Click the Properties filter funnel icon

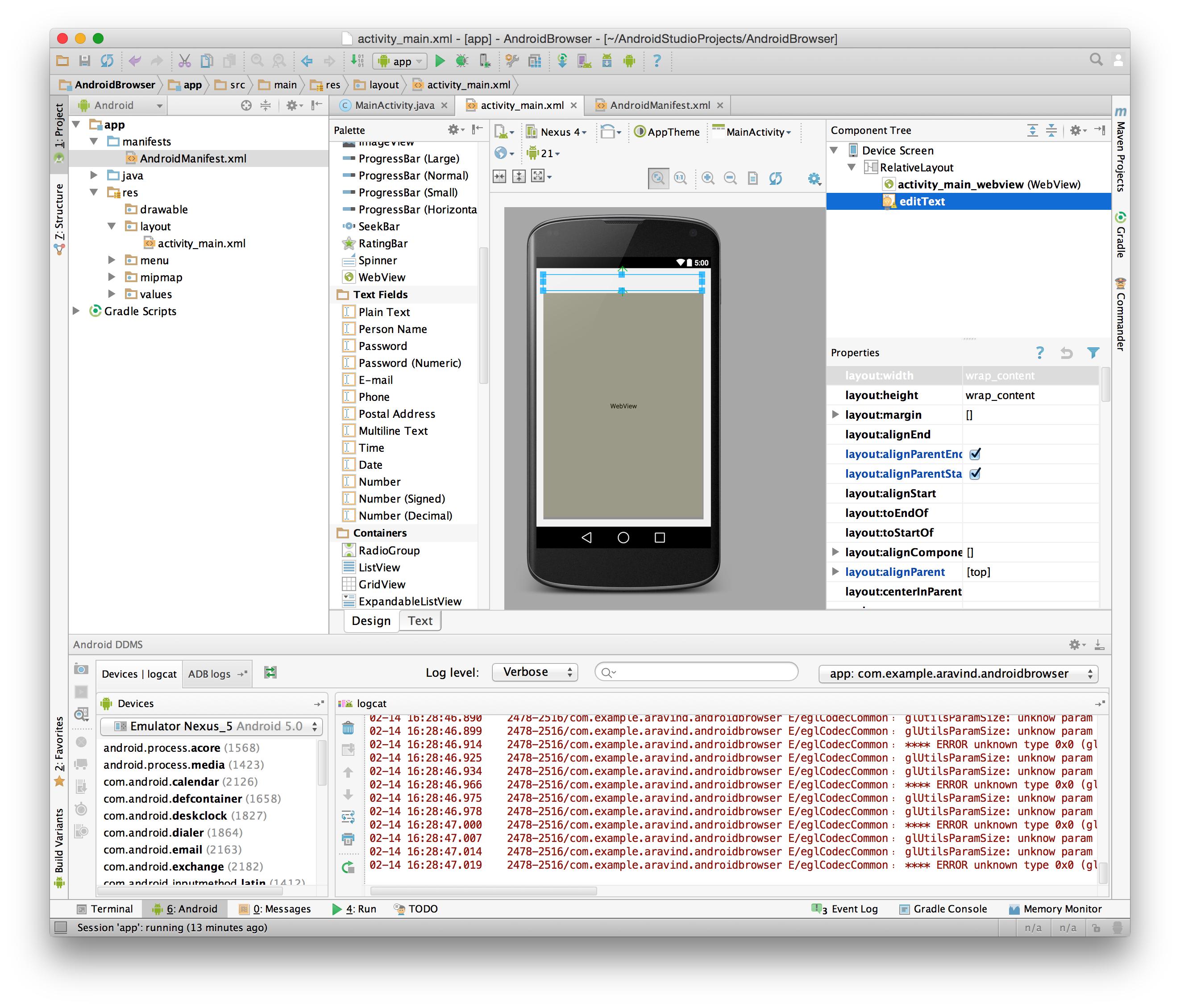[x=1093, y=353]
